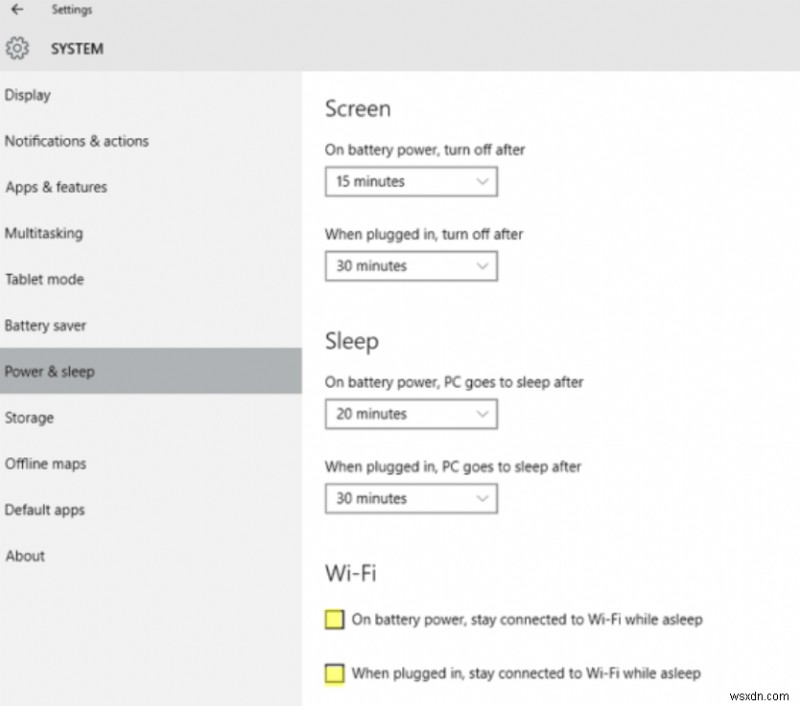Open plugged-in sleep timer dropdown
This screenshot has height=706, width=800.
[x=410, y=498]
